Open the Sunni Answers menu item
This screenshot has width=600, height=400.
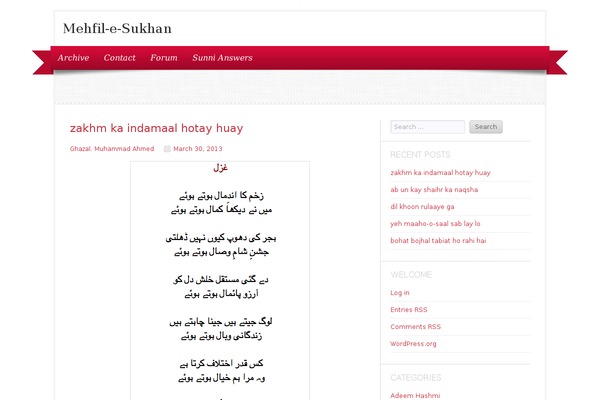coord(222,58)
